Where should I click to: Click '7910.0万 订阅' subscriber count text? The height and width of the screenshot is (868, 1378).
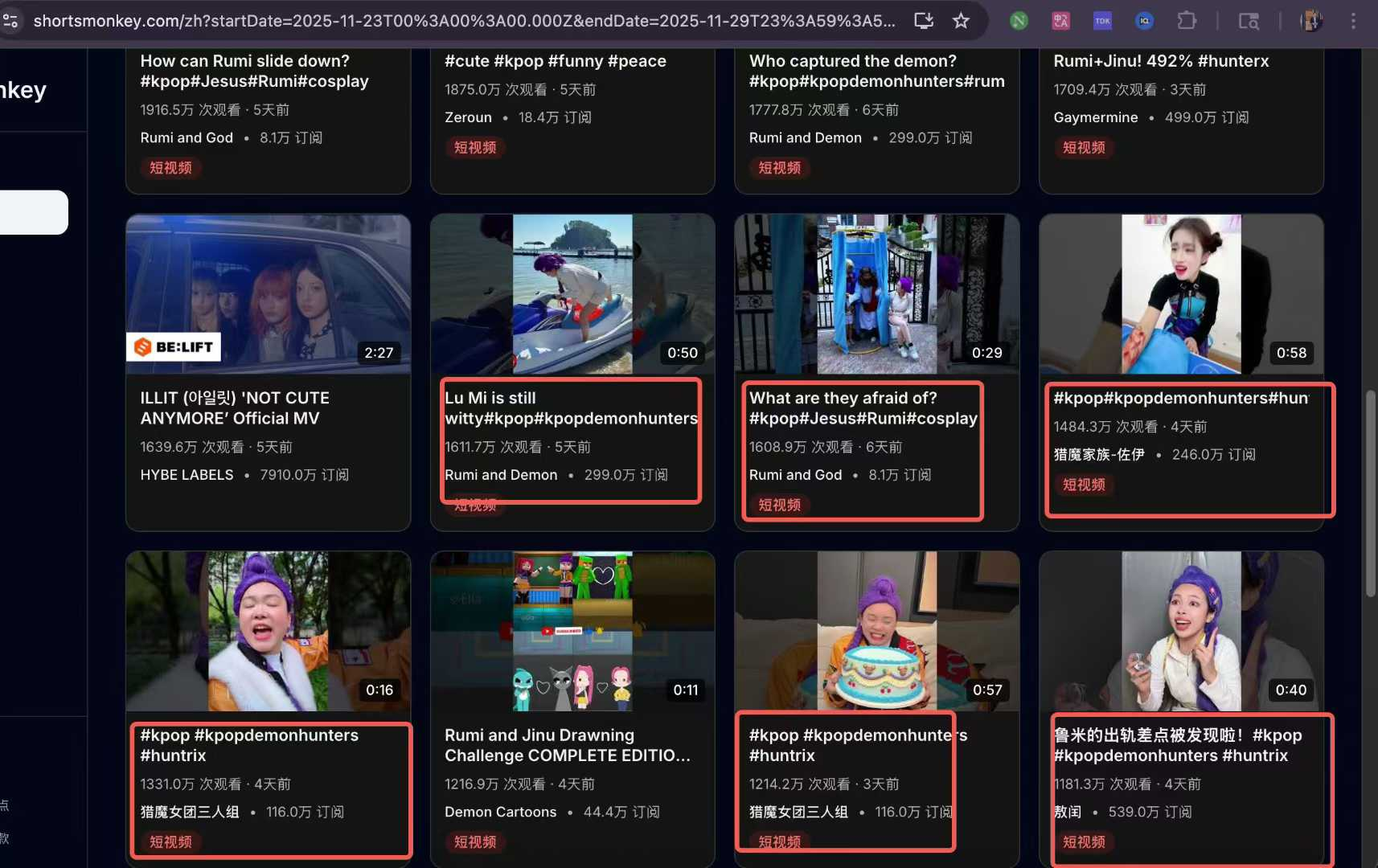coord(304,475)
